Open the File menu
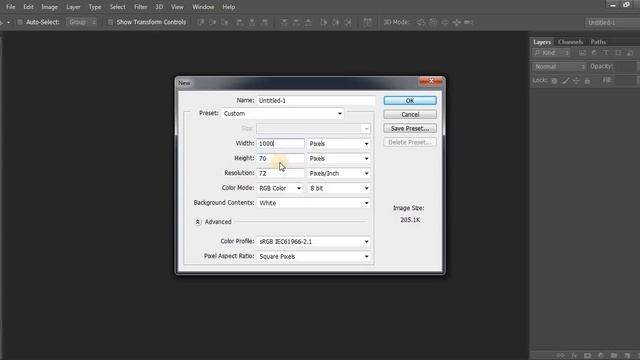The image size is (640, 360). [11, 7]
